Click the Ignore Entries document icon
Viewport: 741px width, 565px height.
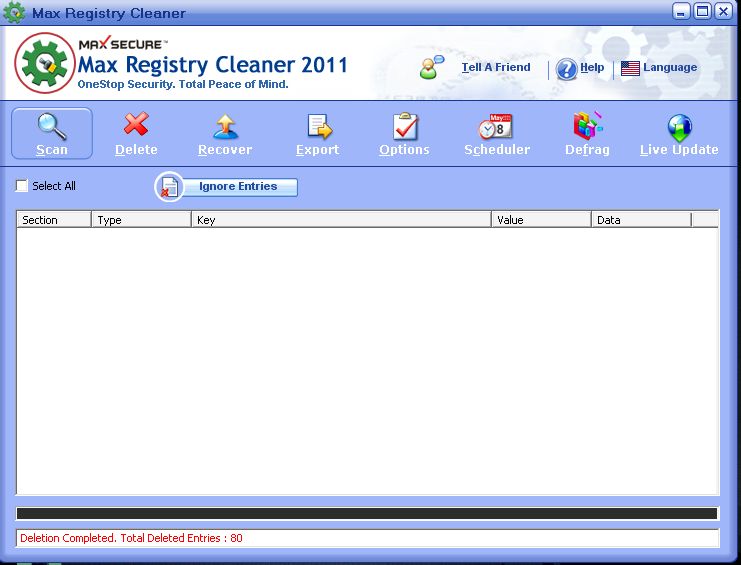(169, 187)
